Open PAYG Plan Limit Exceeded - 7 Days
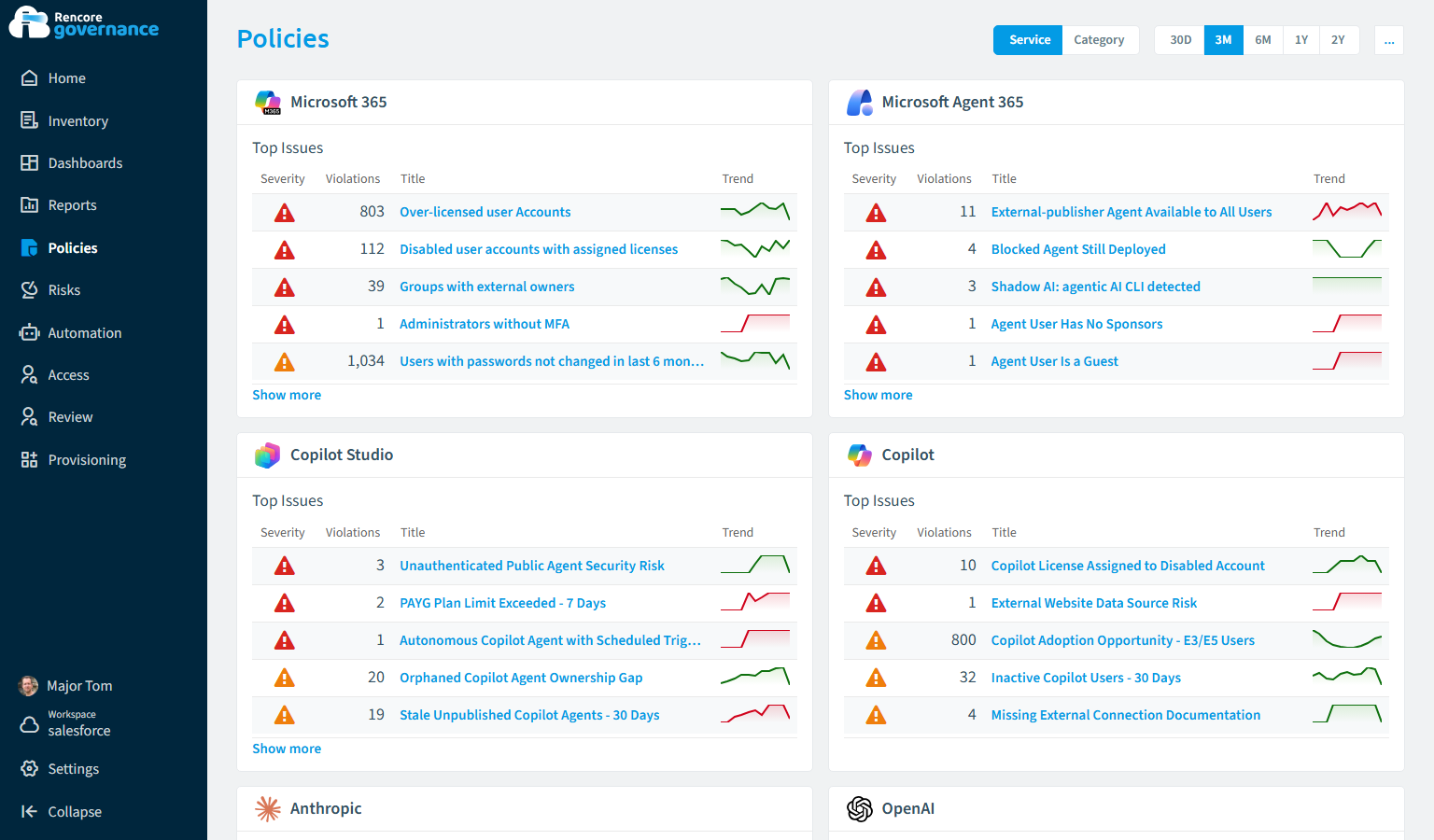Screen dimensions: 1434x840 point(503,603)
